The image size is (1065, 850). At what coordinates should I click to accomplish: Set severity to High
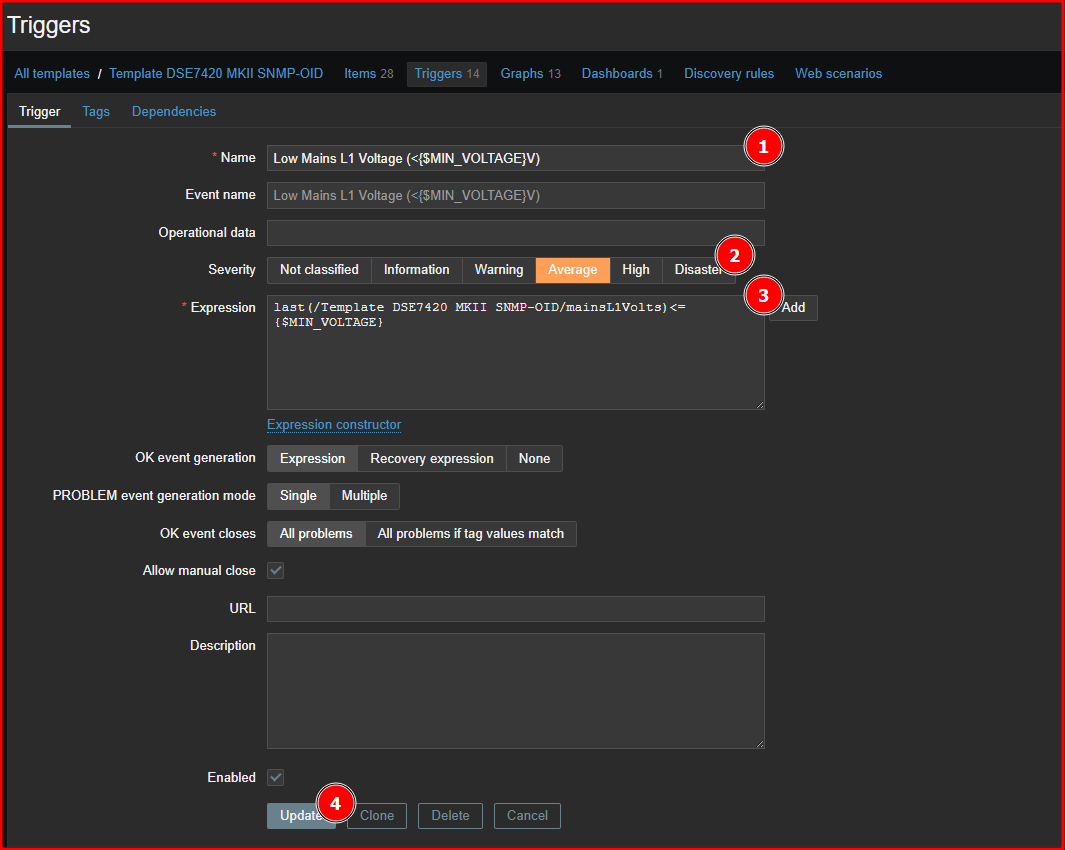(x=636, y=270)
